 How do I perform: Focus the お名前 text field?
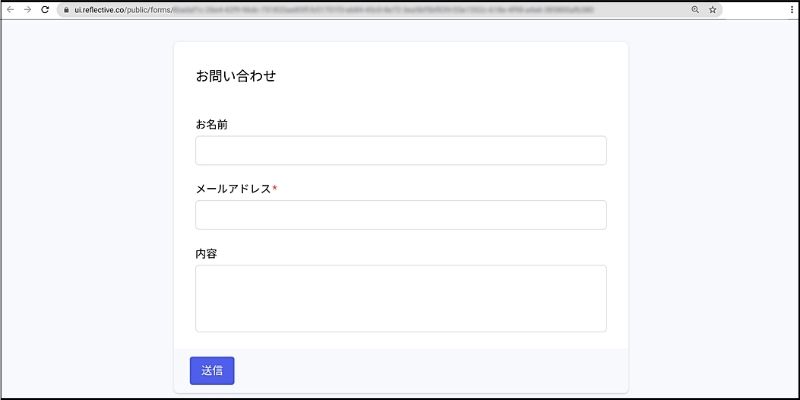401,151
